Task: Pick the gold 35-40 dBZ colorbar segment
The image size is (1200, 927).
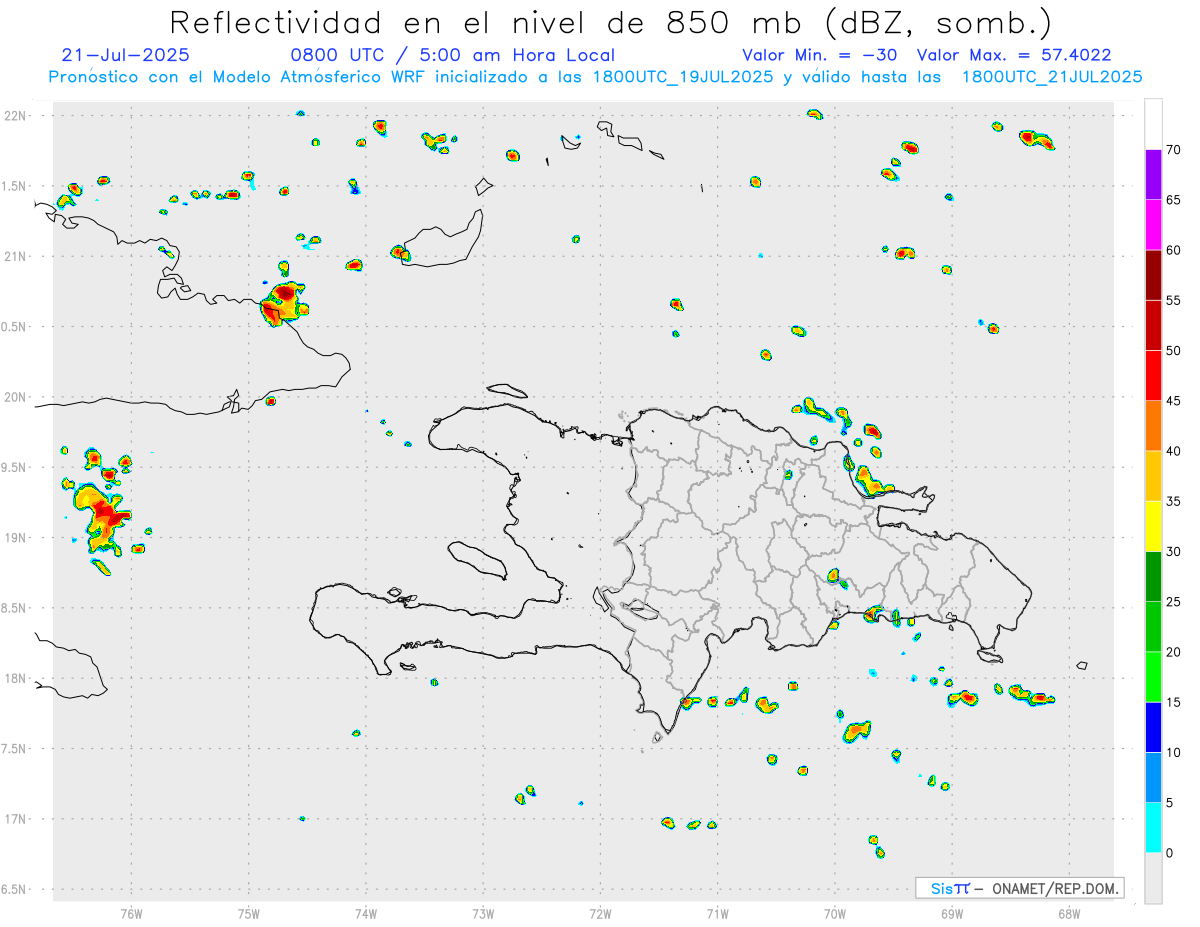Action: (x=1153, y=476)
